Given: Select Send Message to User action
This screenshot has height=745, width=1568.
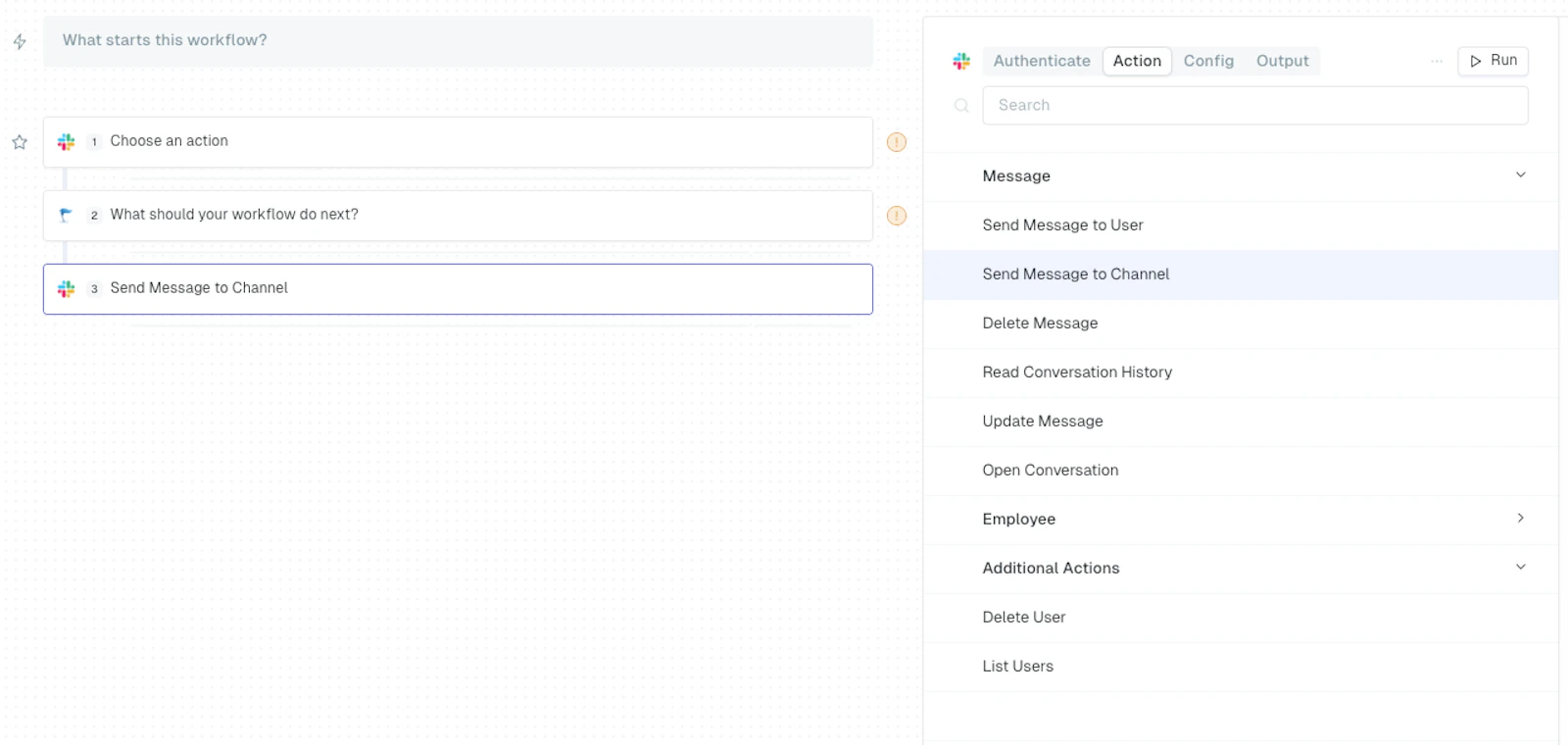Looking at the screenshot, I should pyautogui.click(x=1241, y=225).
